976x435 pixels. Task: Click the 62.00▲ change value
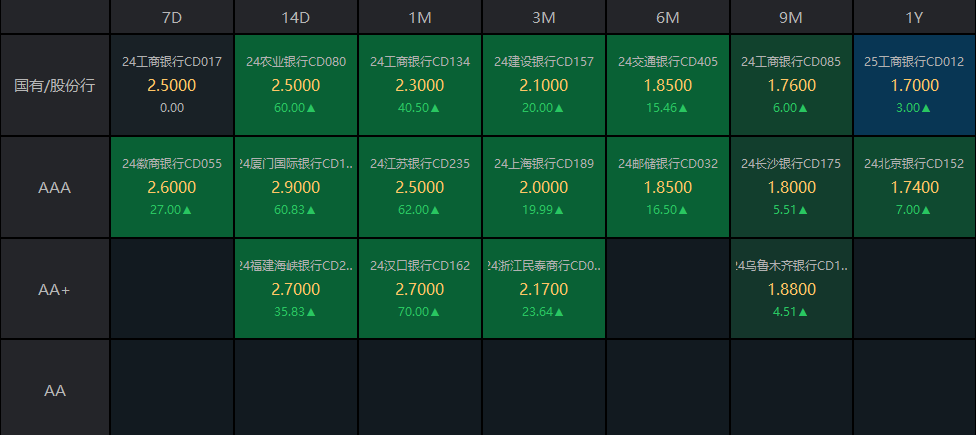point(419,210)
